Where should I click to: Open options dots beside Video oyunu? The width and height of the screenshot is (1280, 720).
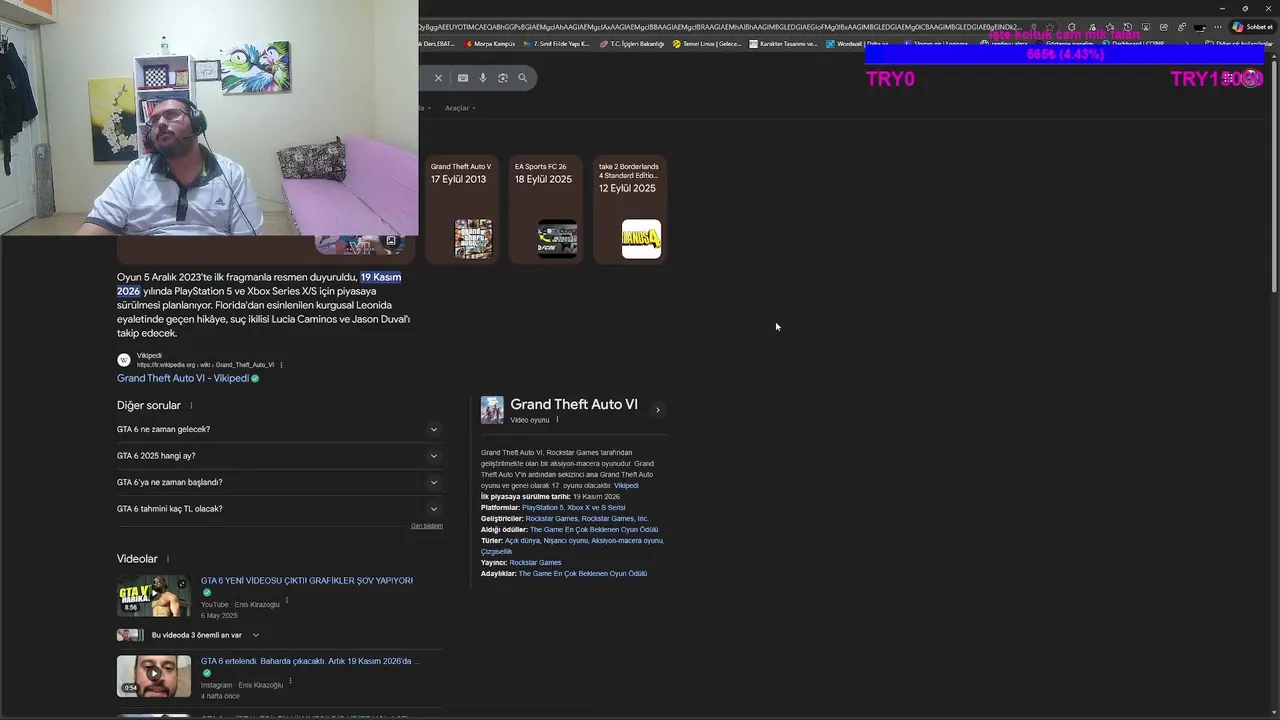click(557, 420)
